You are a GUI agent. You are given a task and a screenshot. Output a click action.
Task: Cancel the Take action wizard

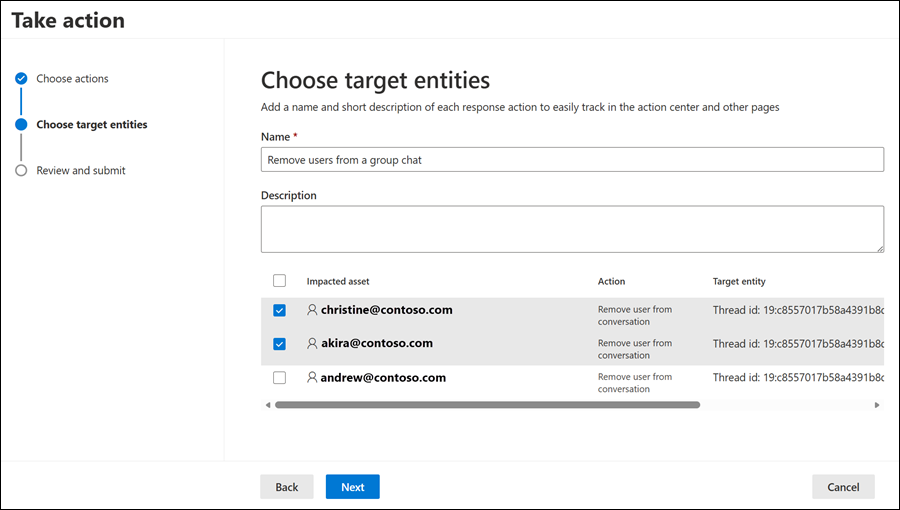point(843,487)
